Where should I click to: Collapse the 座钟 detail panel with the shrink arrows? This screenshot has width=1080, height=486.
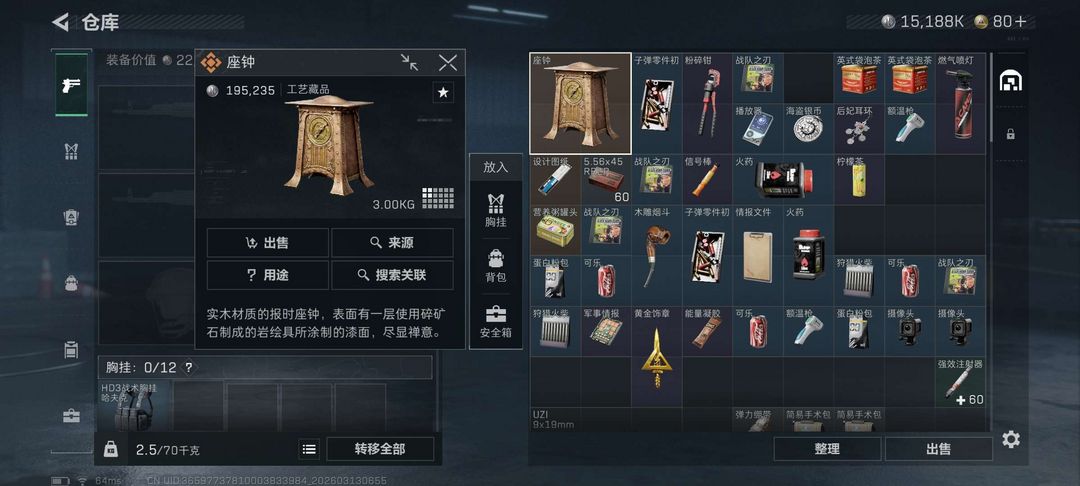410,63
